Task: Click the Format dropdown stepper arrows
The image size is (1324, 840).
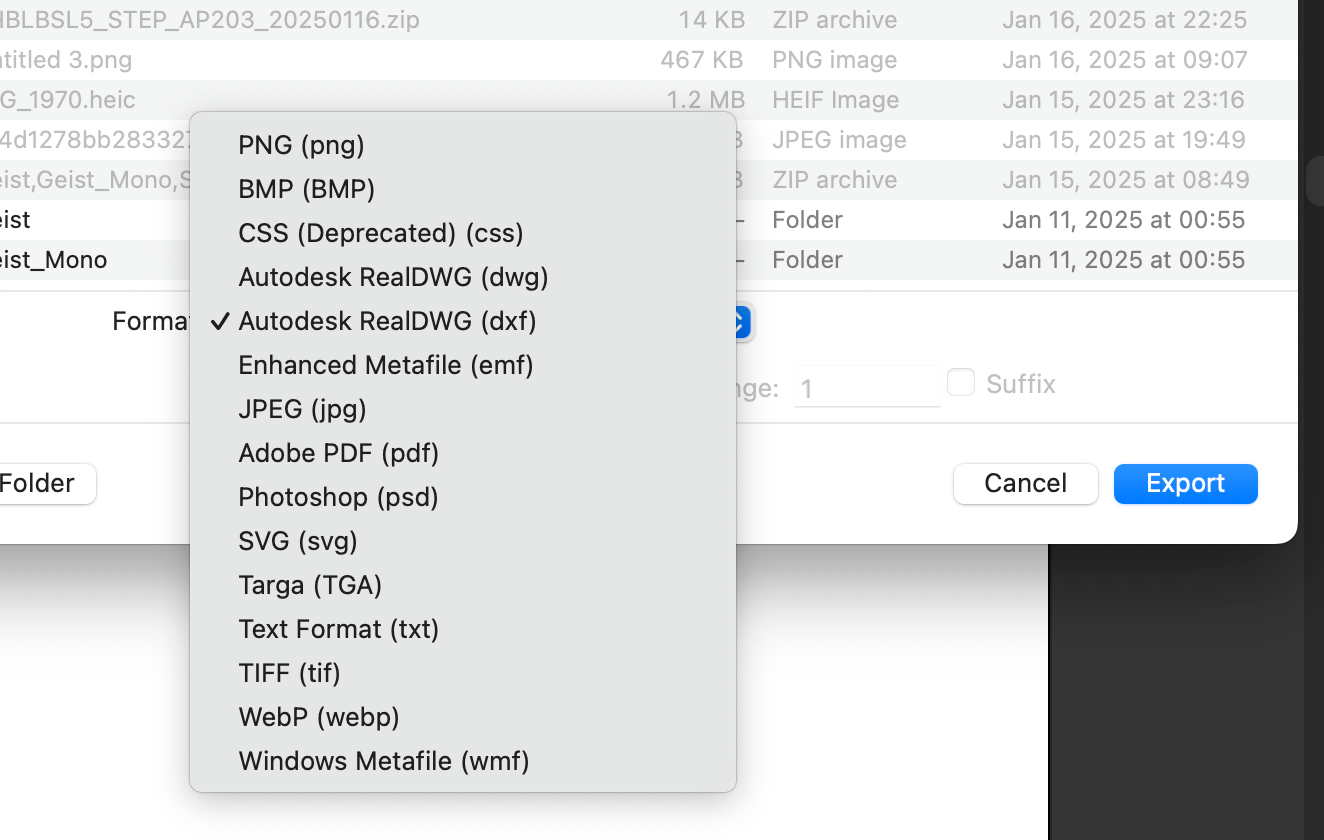Action: [x=743, y=322]
